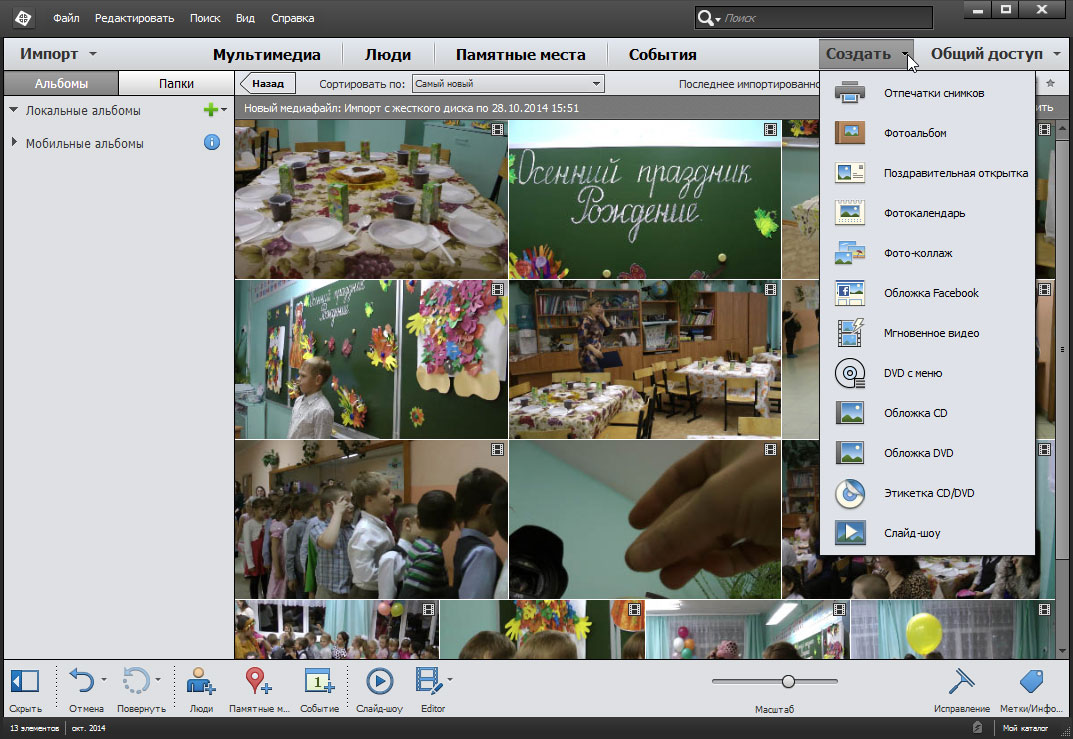Expand the Мобильные альбомы tree section
The image size is (1073, 739).
click(14, 143)
